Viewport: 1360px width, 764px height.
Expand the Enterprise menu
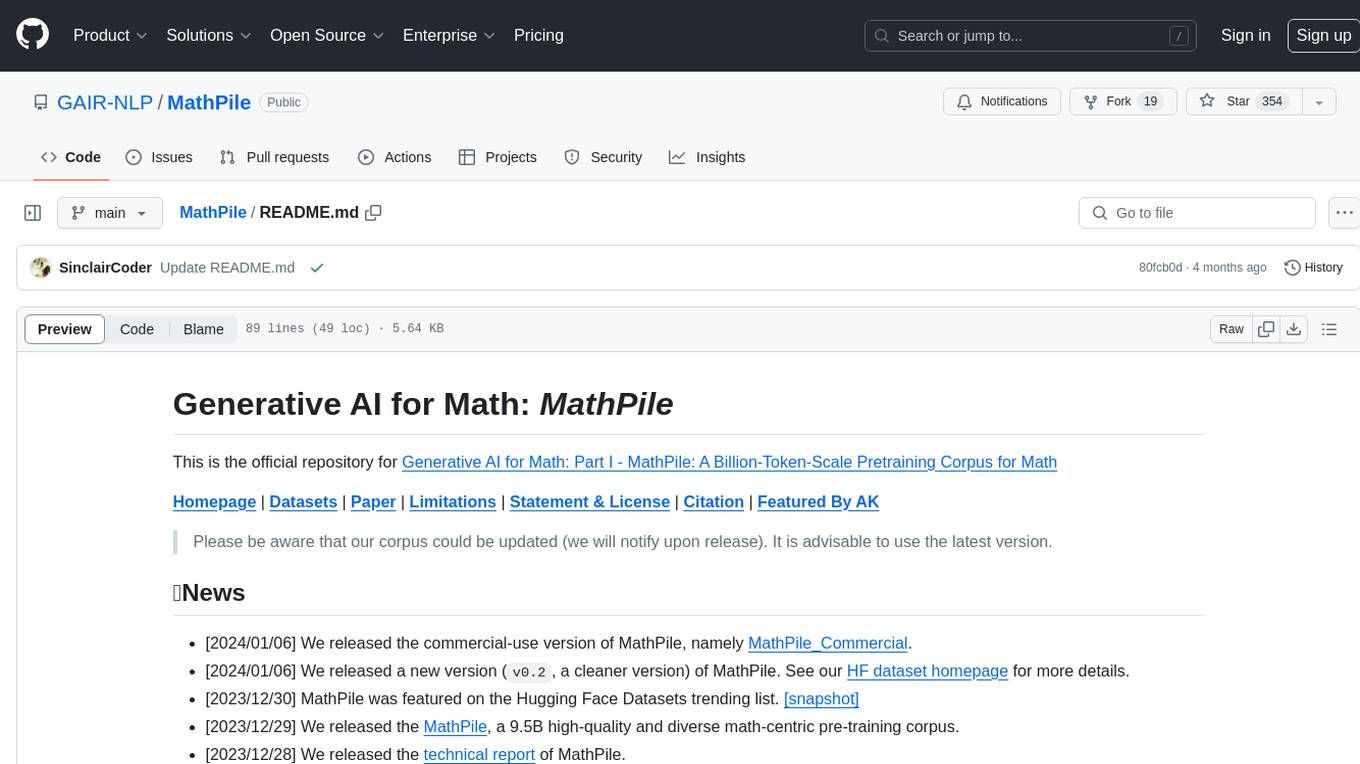click(449, 35)
